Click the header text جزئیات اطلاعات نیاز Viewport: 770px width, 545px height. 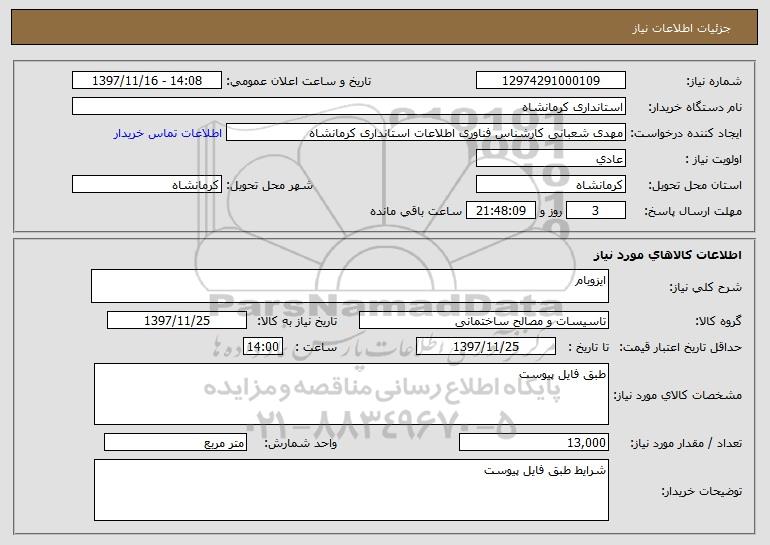click(681, 28)
